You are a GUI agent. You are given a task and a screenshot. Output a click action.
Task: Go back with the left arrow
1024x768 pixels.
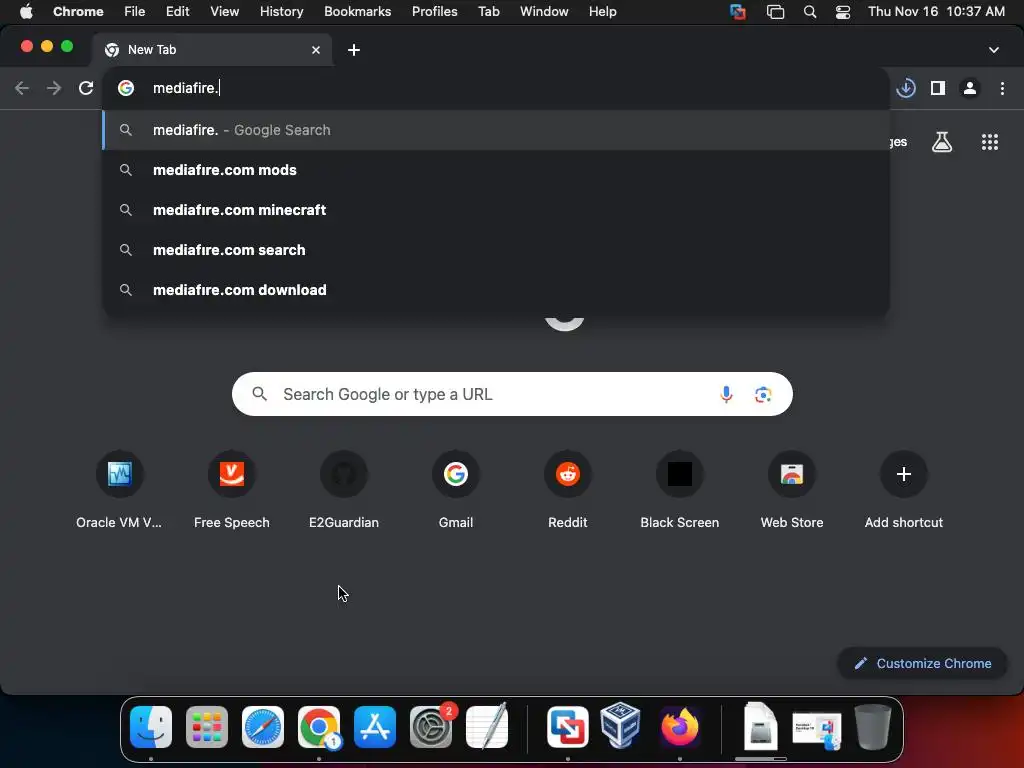click(22, 88)
